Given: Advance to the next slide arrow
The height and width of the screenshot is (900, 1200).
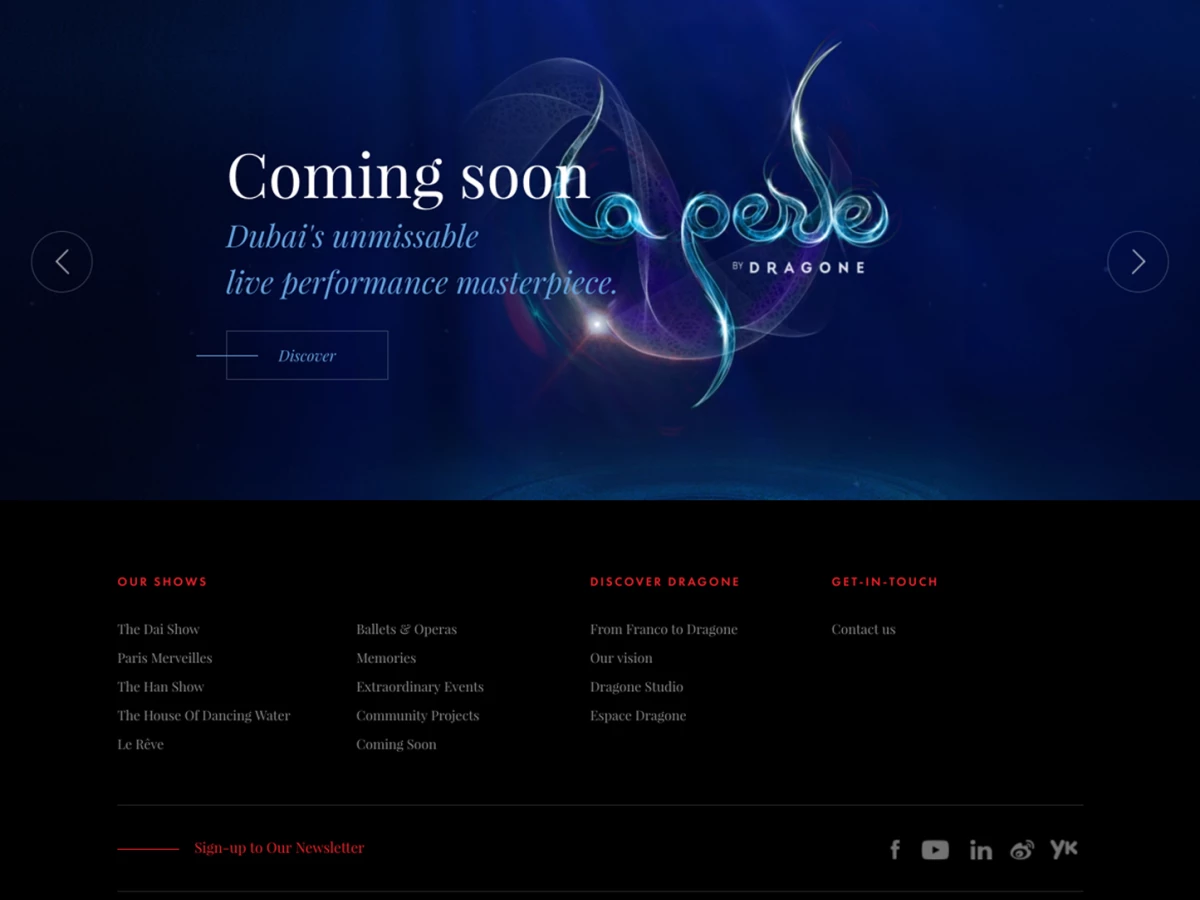Looking at the screenshot, I should click(1138, 262).
